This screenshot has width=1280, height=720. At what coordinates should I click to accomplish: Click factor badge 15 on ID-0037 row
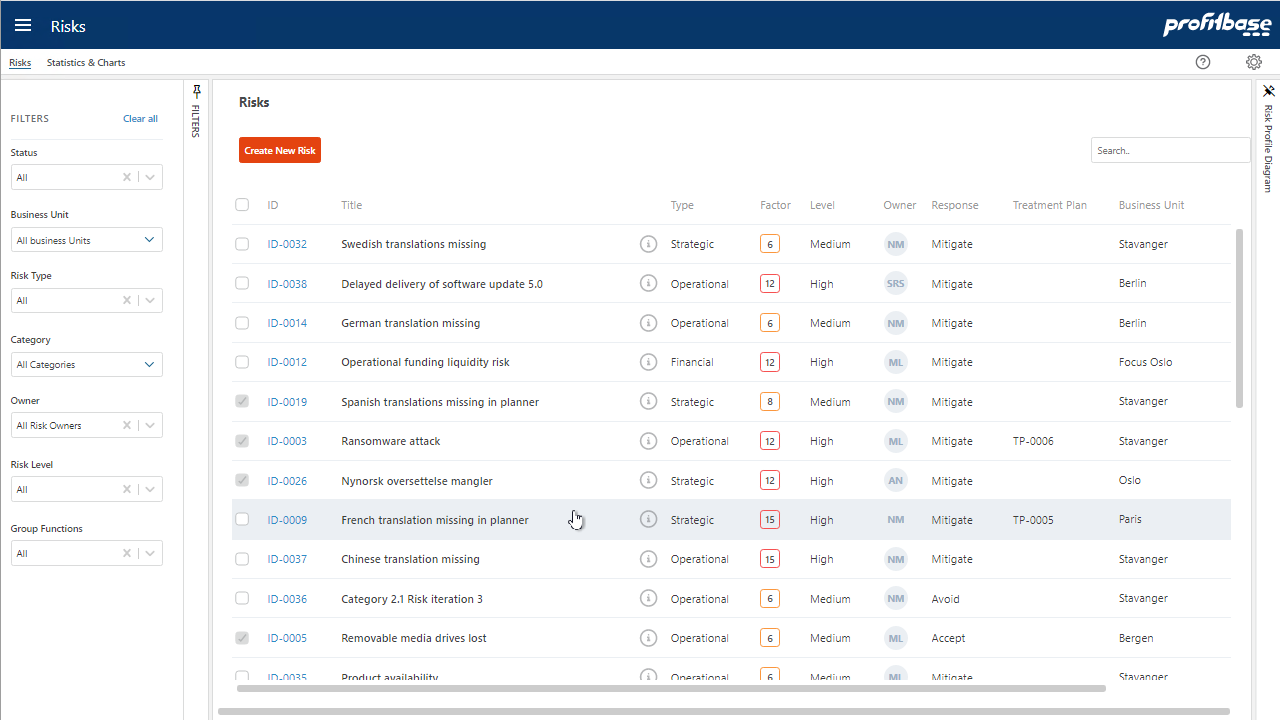(x=770, y=559)
